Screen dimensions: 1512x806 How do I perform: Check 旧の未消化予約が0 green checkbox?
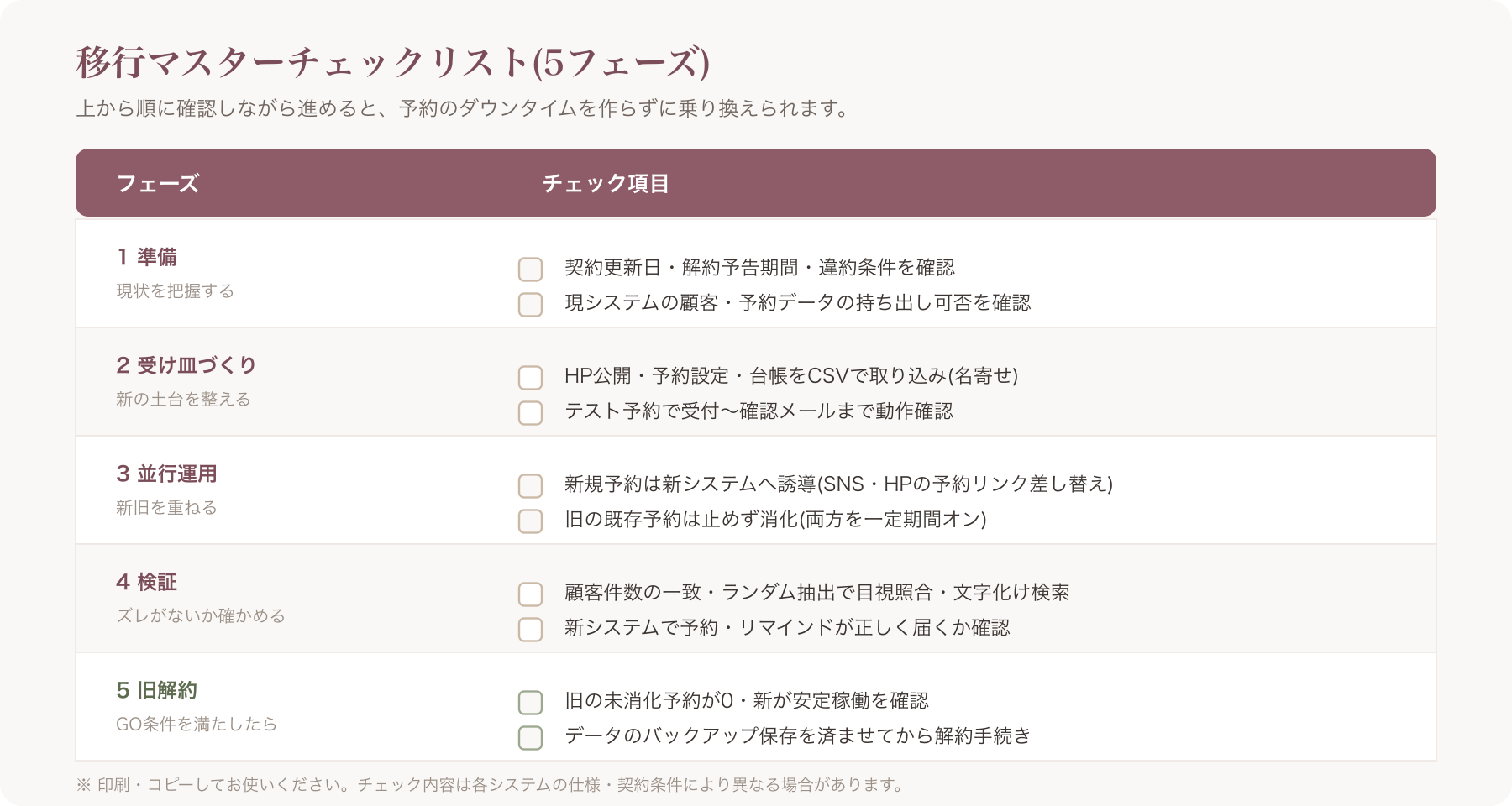click(530, 702)
